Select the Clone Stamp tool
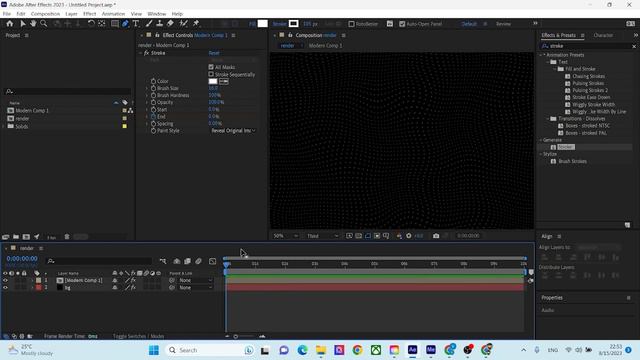This screenshot has width=640, height=360. click(160, 24)
